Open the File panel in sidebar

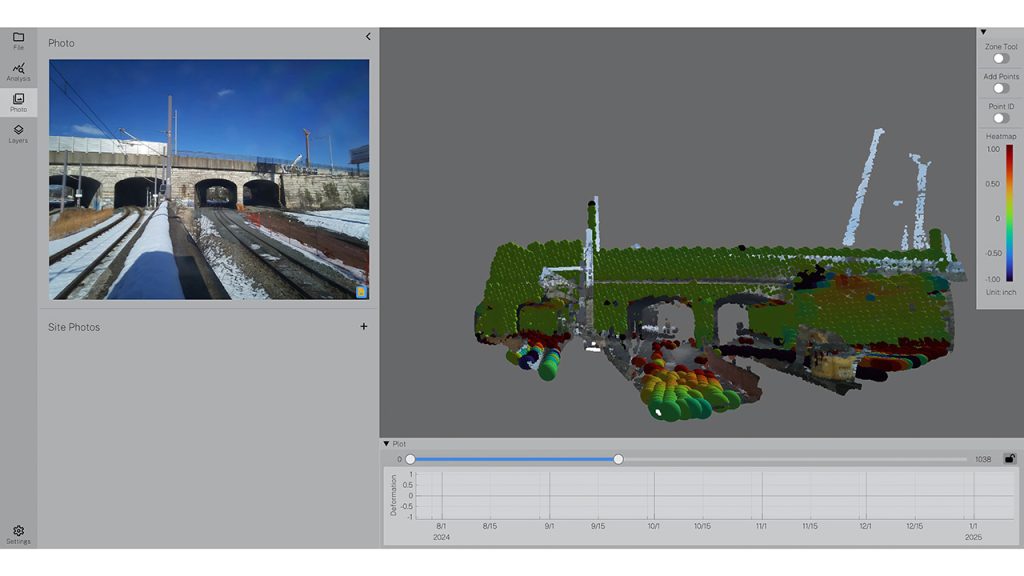click(x=18, y=40)
